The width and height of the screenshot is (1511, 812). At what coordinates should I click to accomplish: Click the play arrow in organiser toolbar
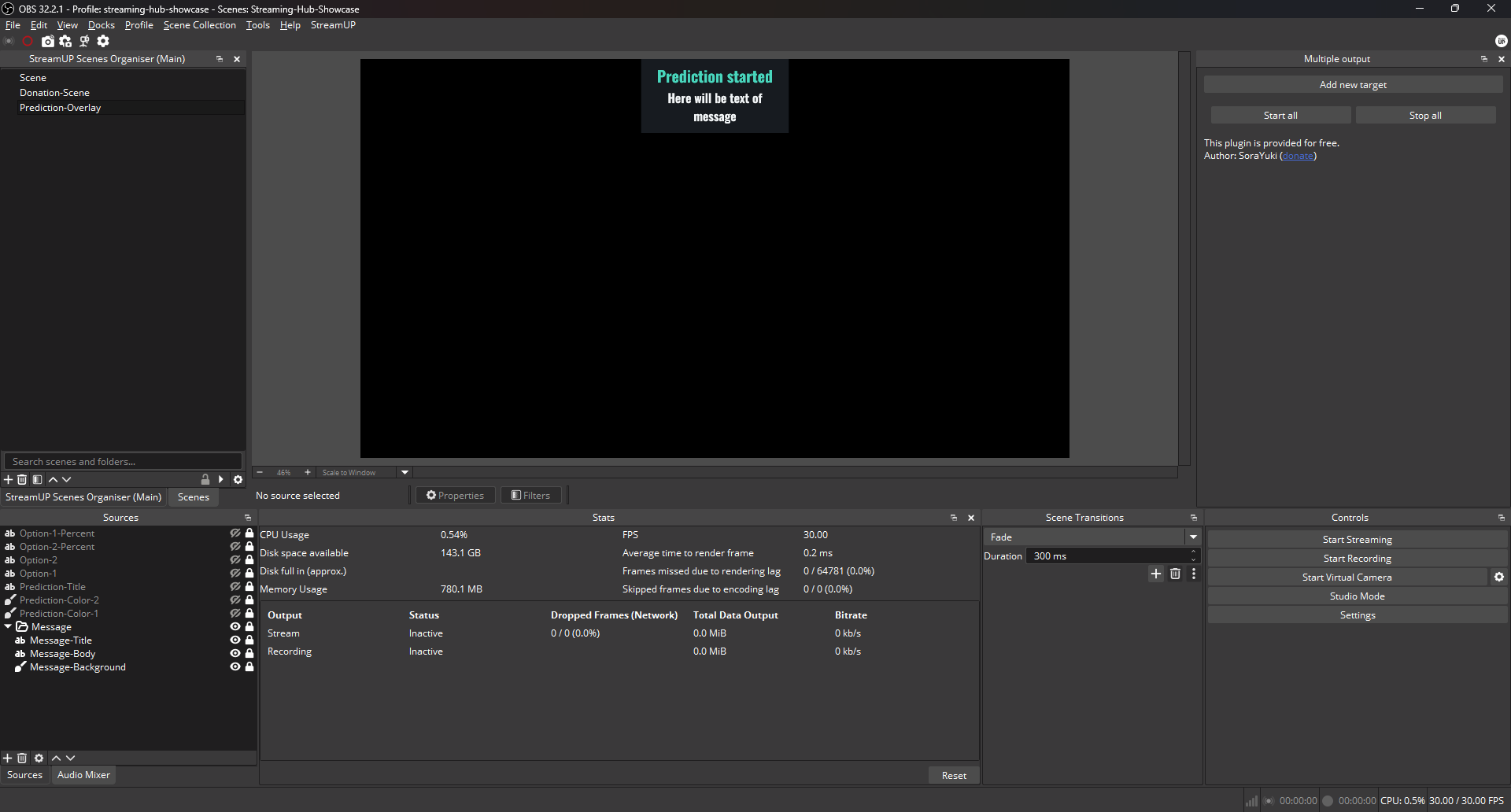coord(221,479)
